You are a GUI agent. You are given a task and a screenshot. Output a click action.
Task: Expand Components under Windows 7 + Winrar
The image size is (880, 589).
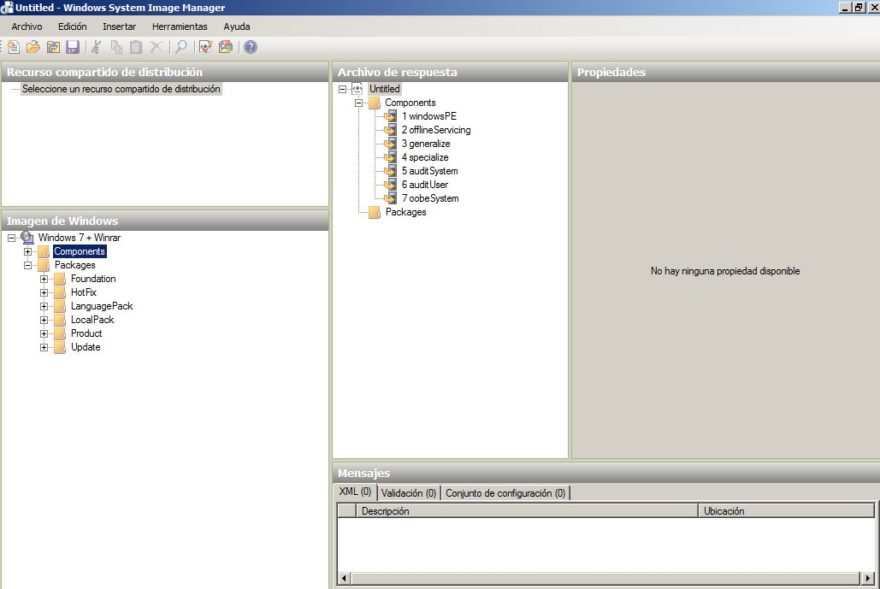point(28,252)
